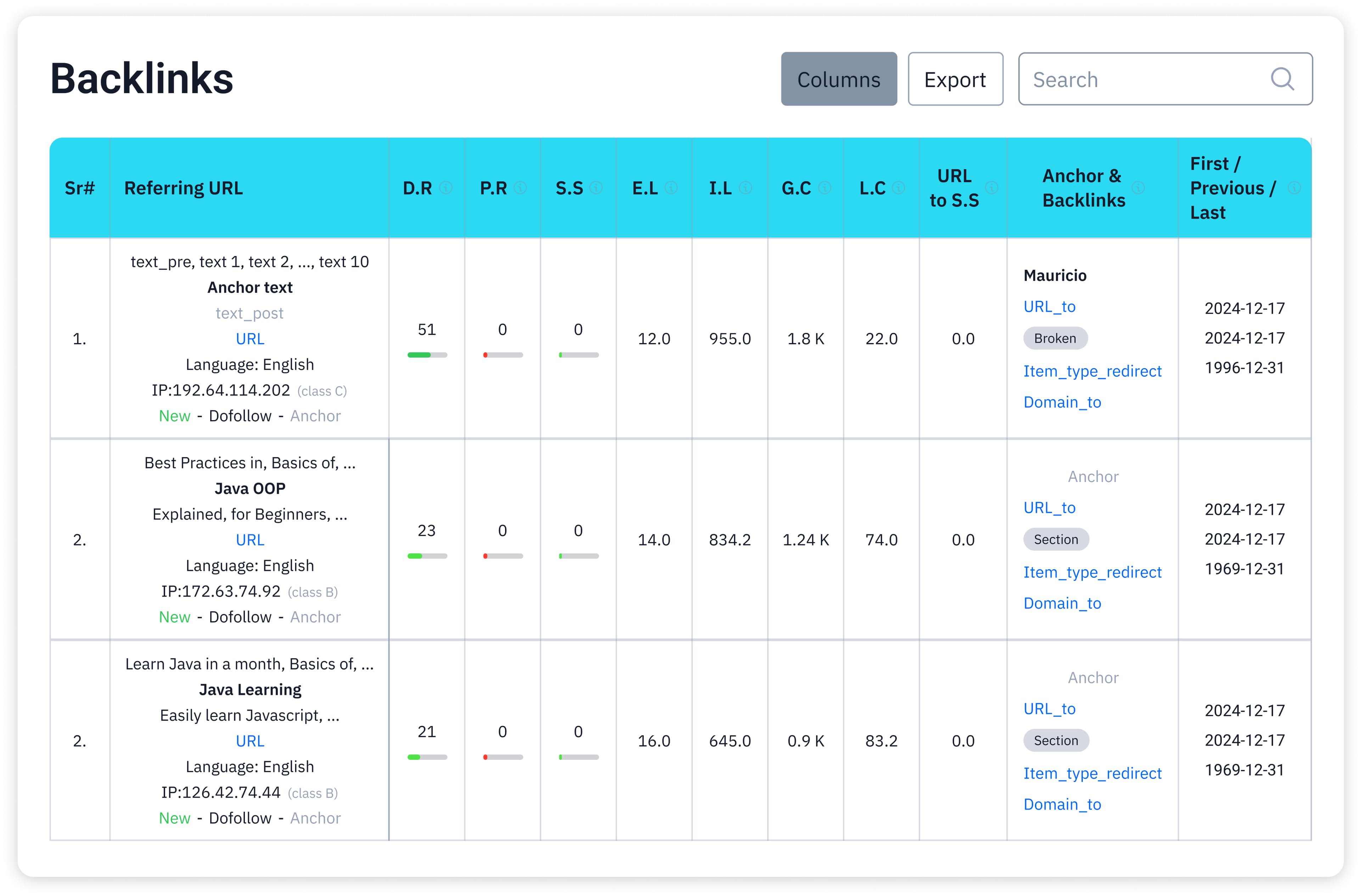Click the info icon beside P.R
1361x896 pixels.
520,187
